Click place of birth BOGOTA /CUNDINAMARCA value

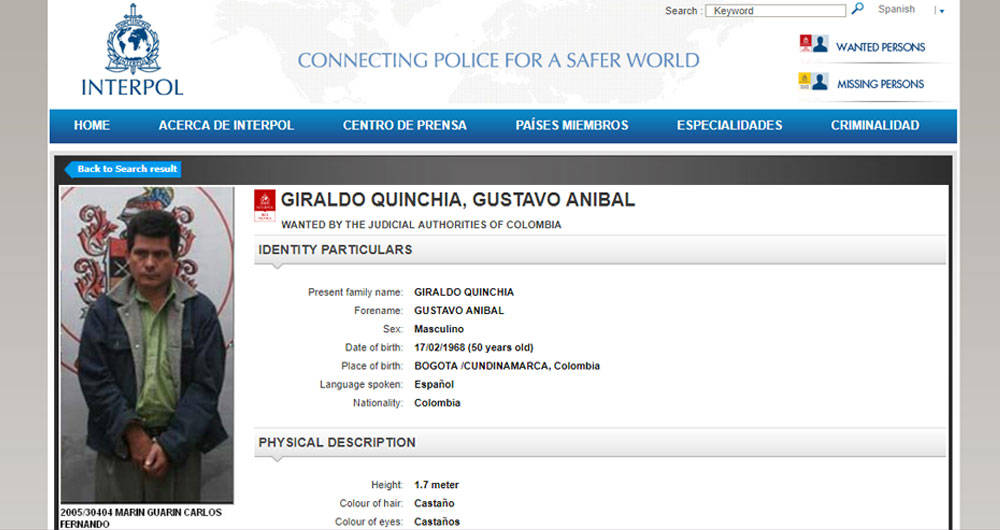(507, 366)
